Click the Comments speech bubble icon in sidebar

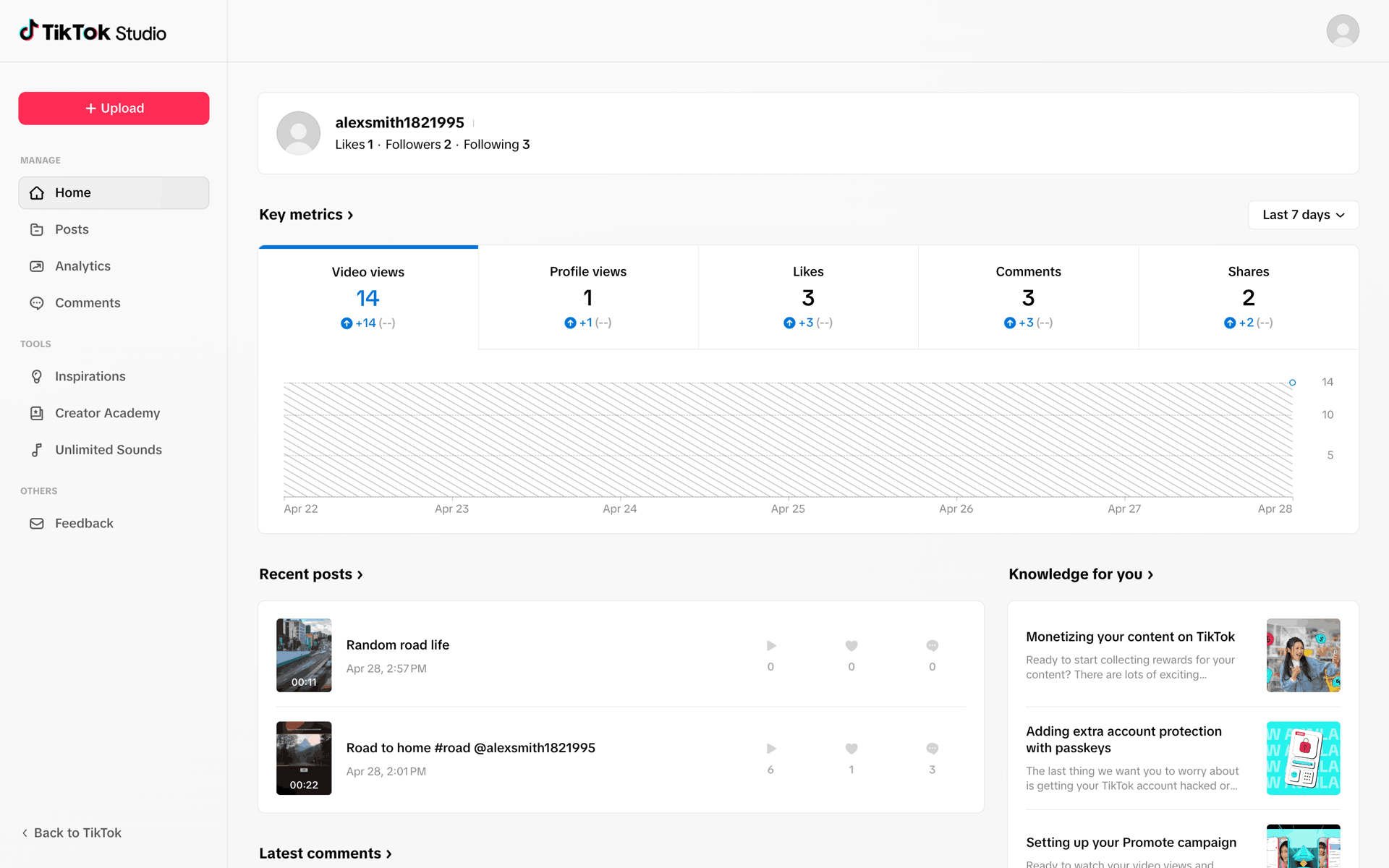37,303
